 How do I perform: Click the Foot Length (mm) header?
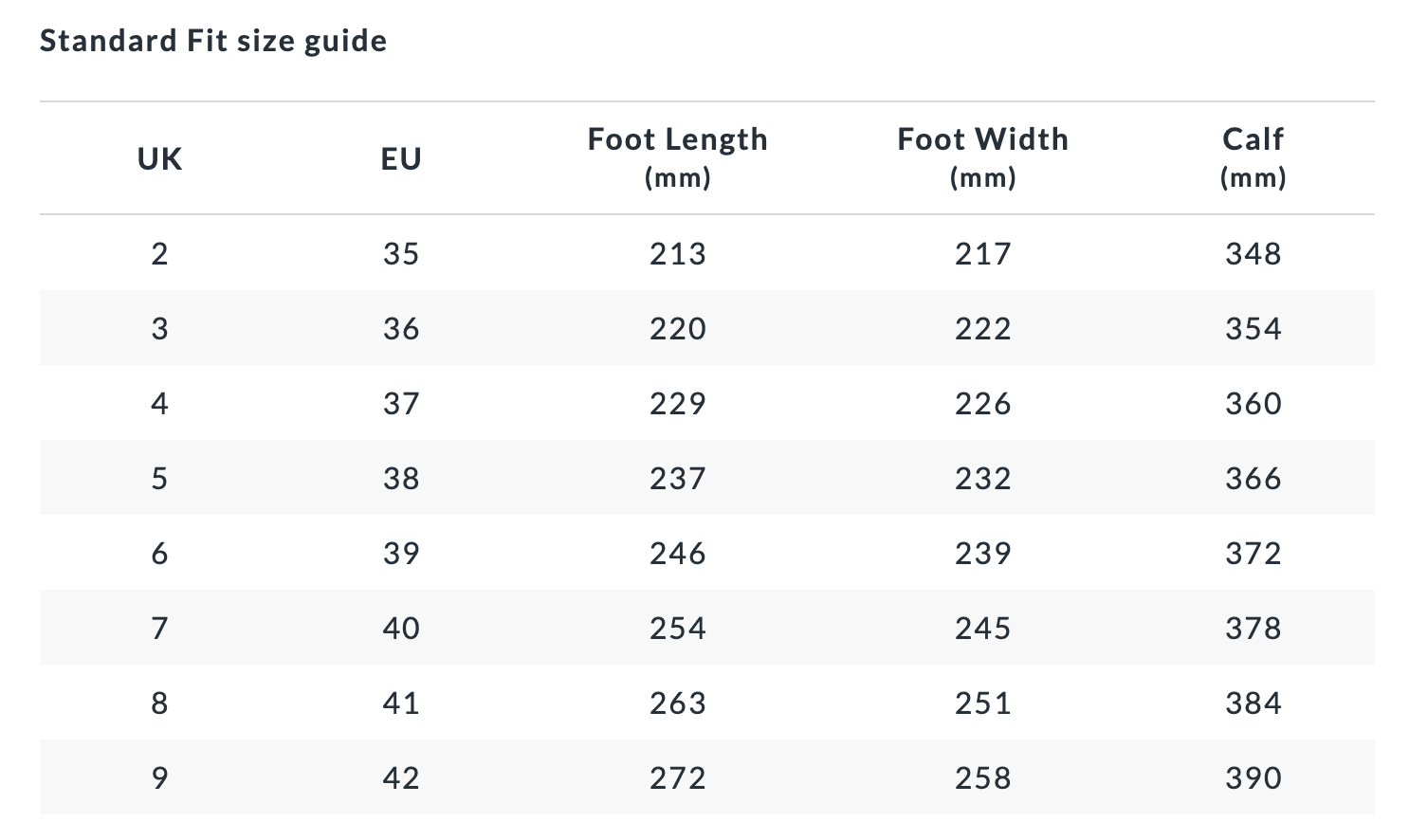677,156
